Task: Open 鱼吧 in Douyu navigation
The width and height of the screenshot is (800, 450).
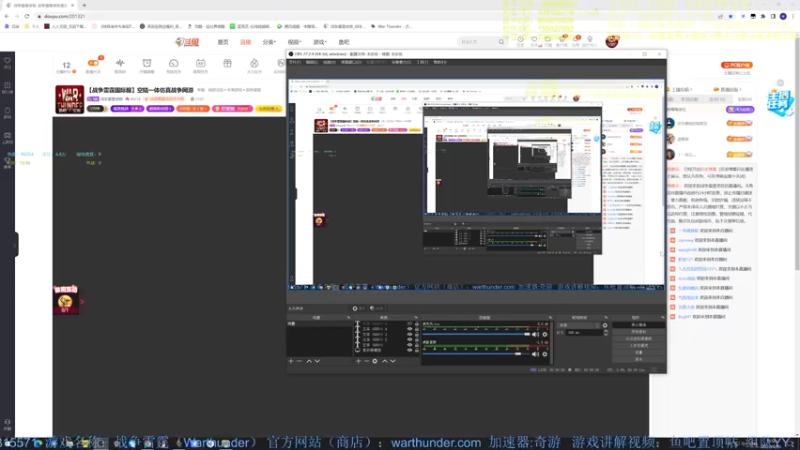Action: [344, 42]
